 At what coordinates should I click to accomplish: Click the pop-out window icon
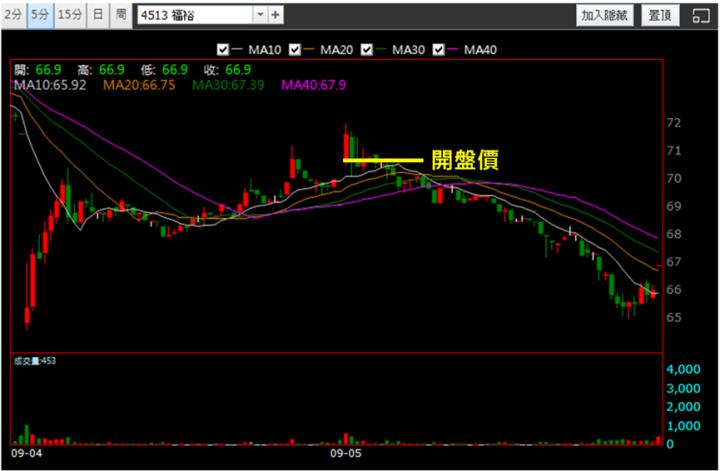pyautogui.click(x=701, y=16)
